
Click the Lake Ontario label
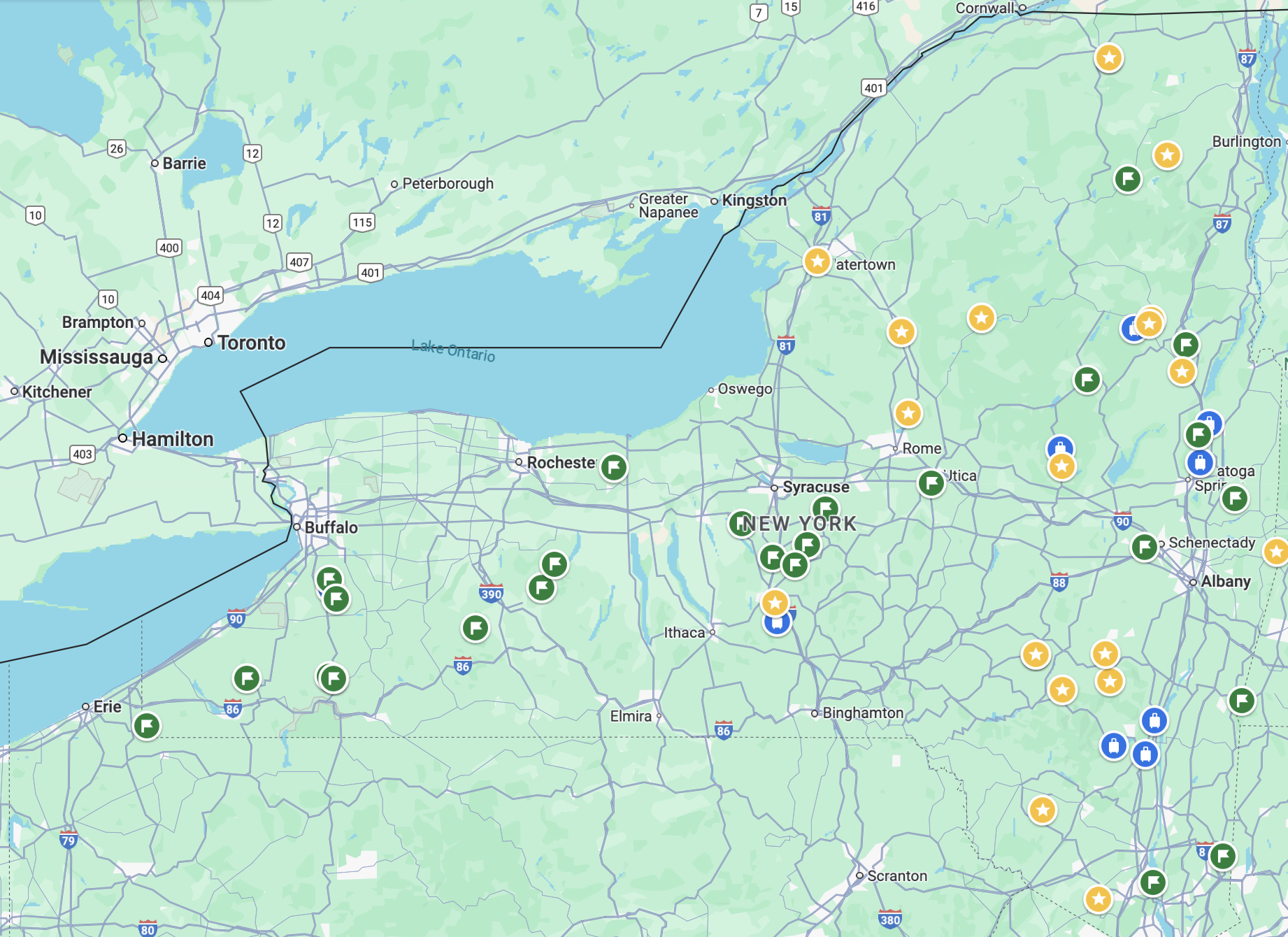pyautogui.click(x=453, y=350)
